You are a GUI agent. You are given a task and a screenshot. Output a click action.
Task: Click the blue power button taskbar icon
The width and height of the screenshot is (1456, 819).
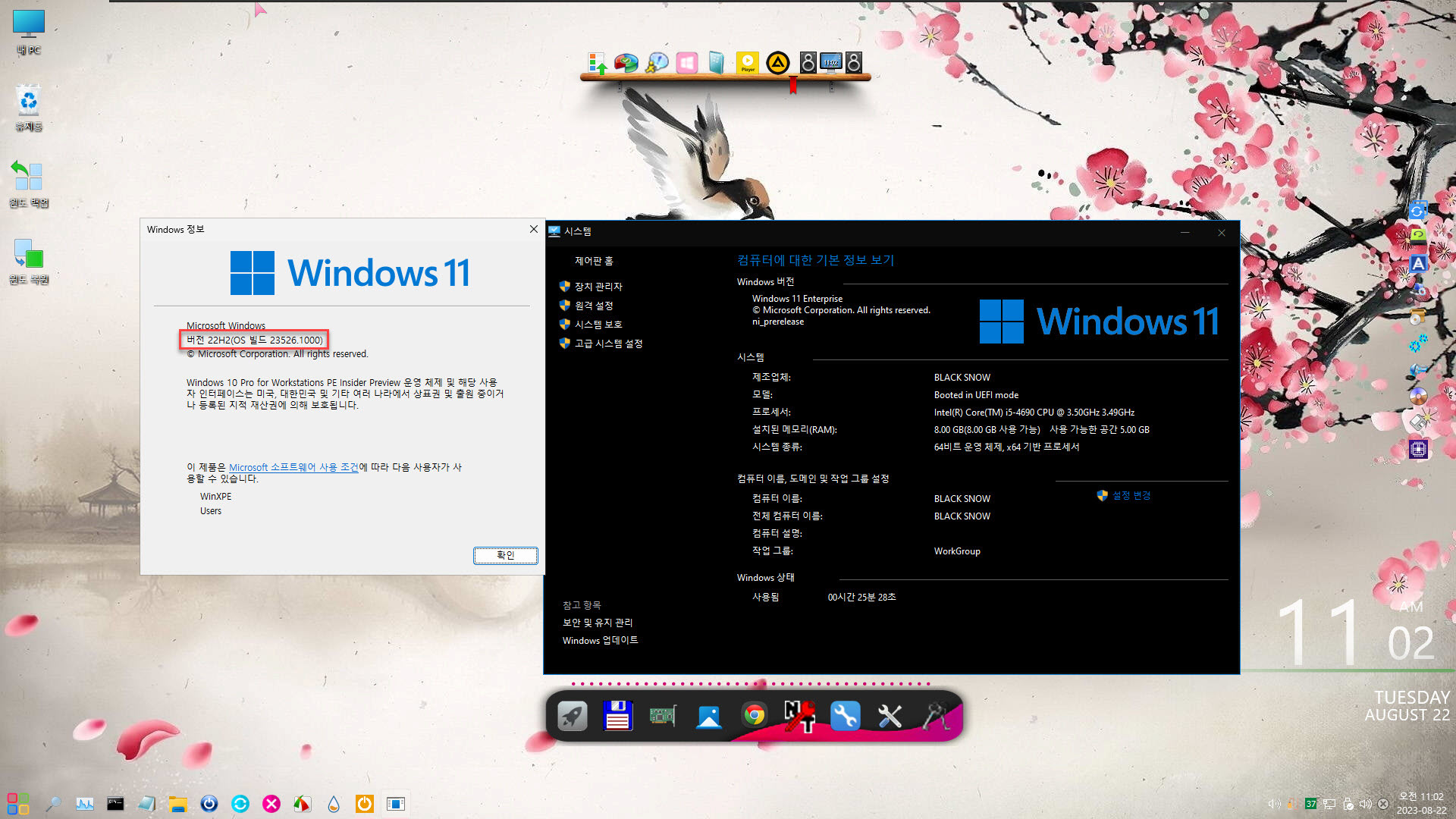[209, 804]
